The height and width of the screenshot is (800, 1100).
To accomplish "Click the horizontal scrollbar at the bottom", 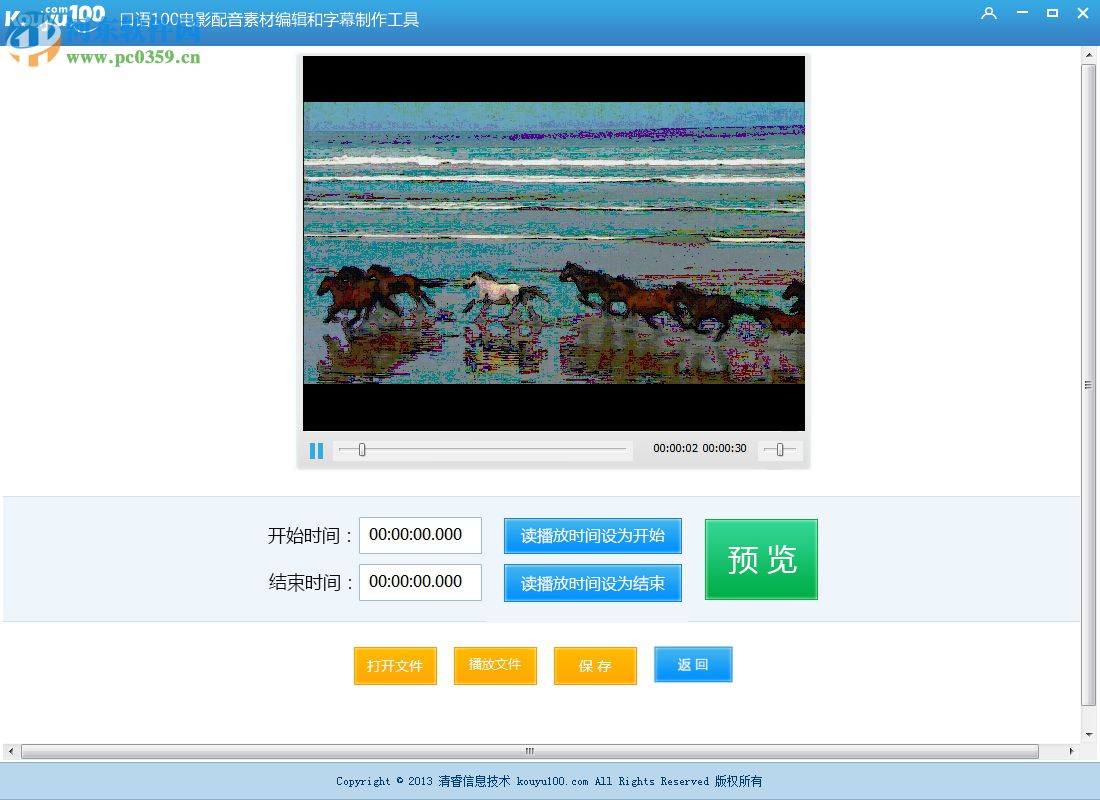I will pos(529,750).
